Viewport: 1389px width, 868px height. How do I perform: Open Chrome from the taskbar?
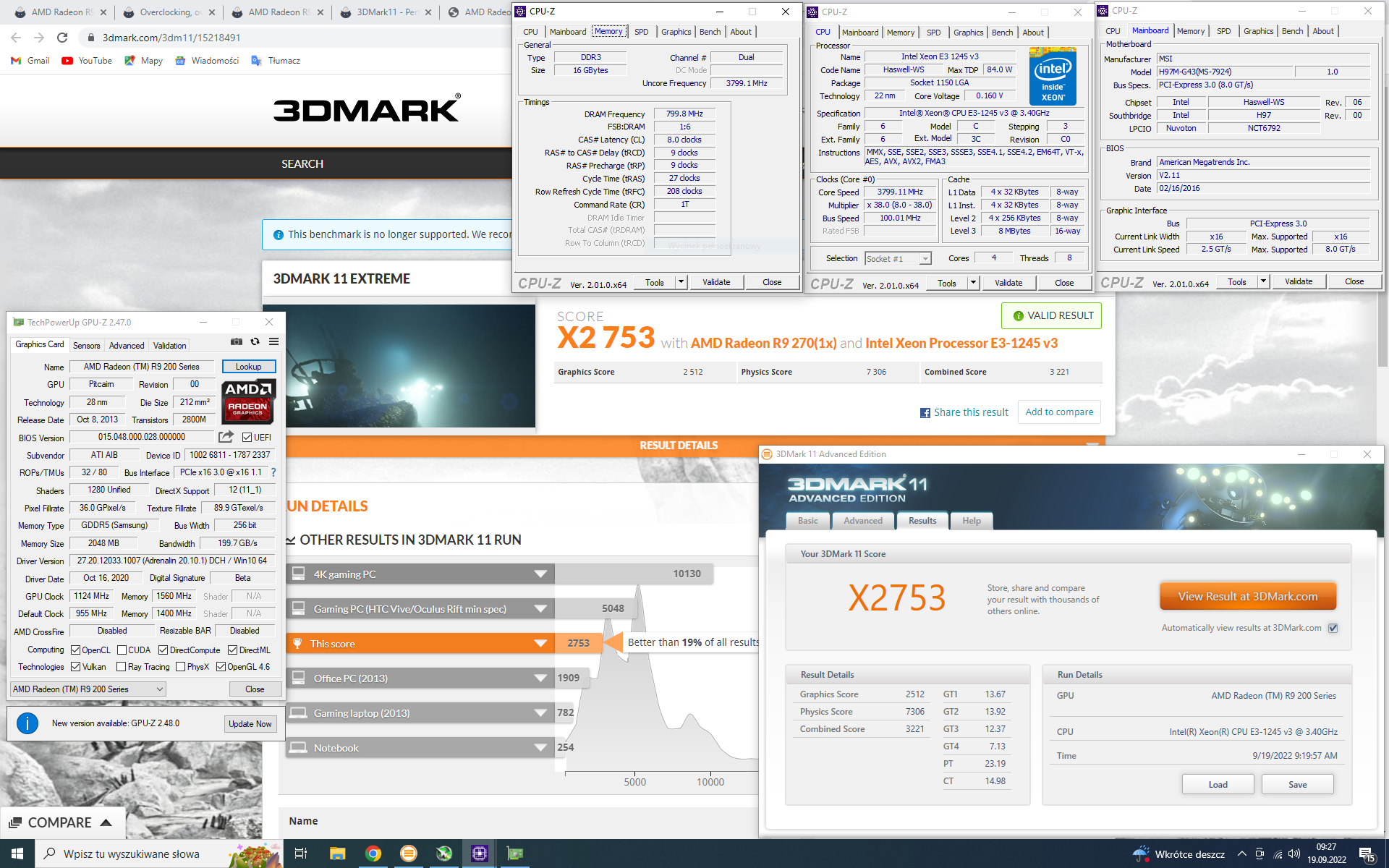pyautogui.click(x=373, y=854)
